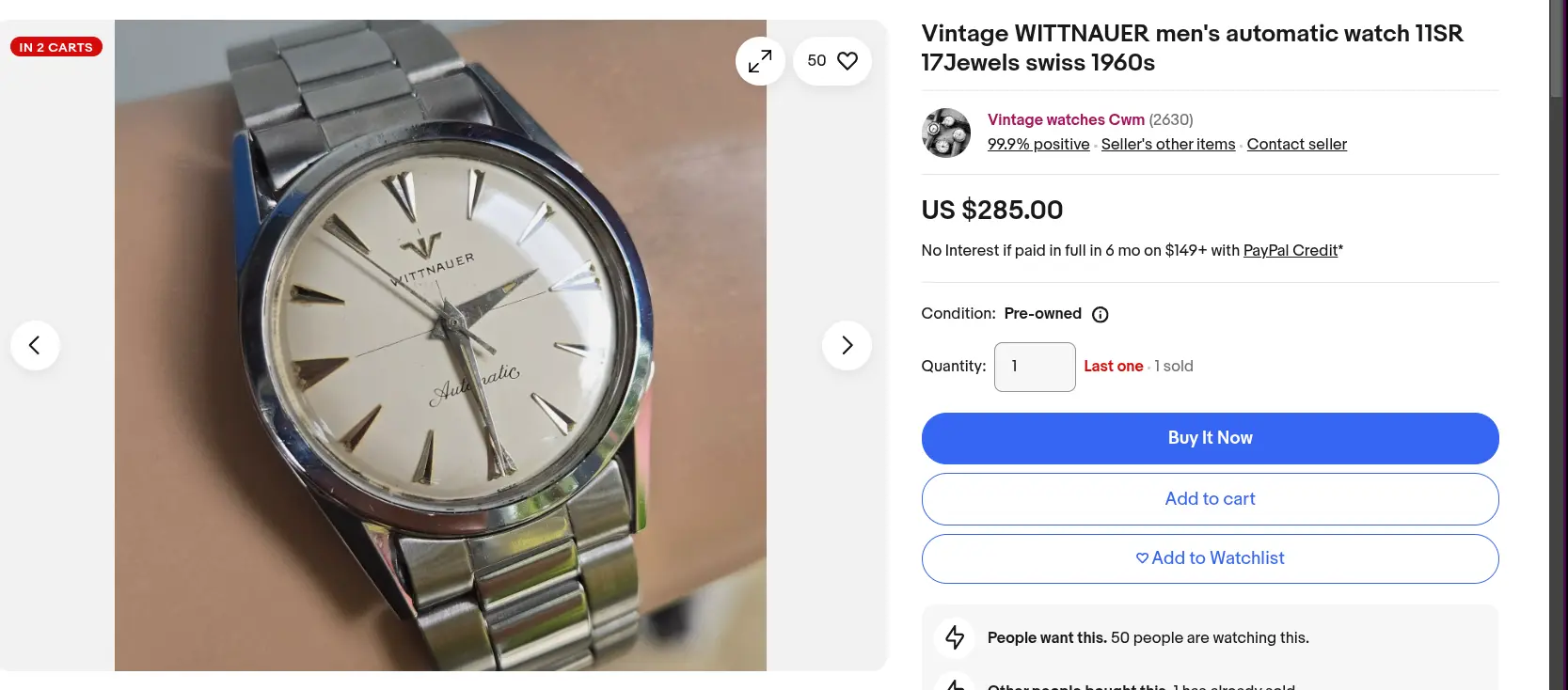Click the Buy It Now button
This screenshot has height=690, width=1568.
[x=1210, y=438]
